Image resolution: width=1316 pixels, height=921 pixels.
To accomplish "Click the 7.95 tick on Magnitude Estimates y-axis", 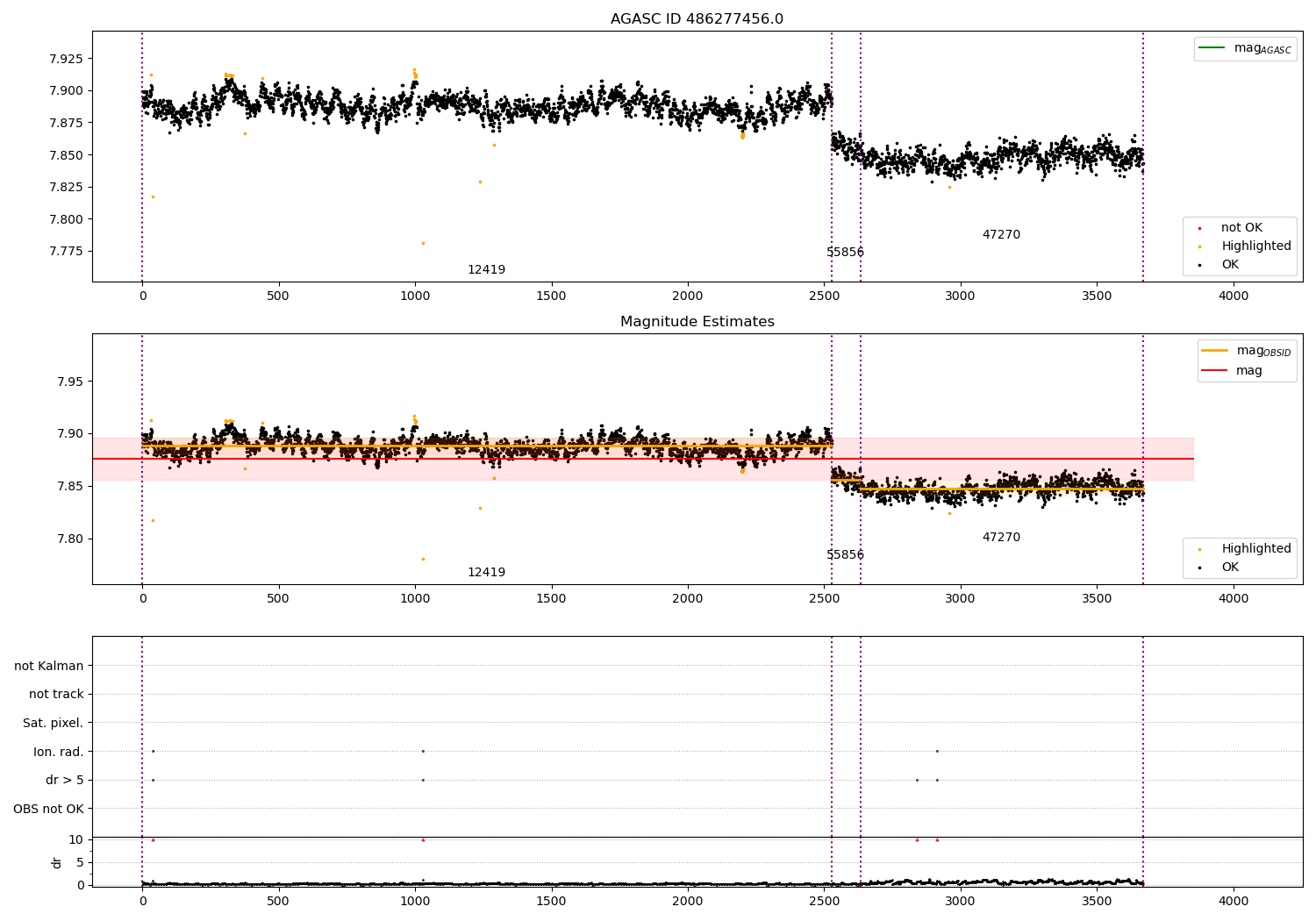I will tap(70, 382).
